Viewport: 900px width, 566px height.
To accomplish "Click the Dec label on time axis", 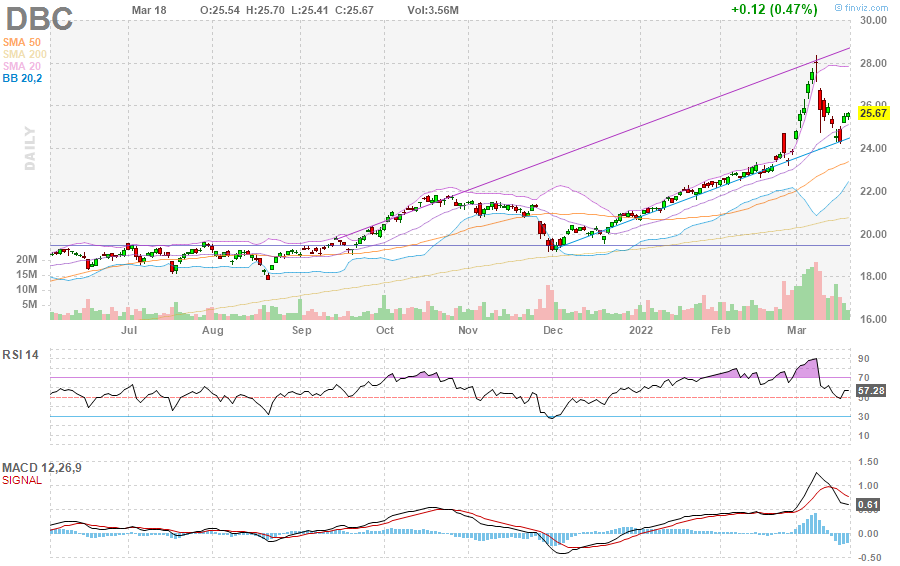I will click(553, 330).
